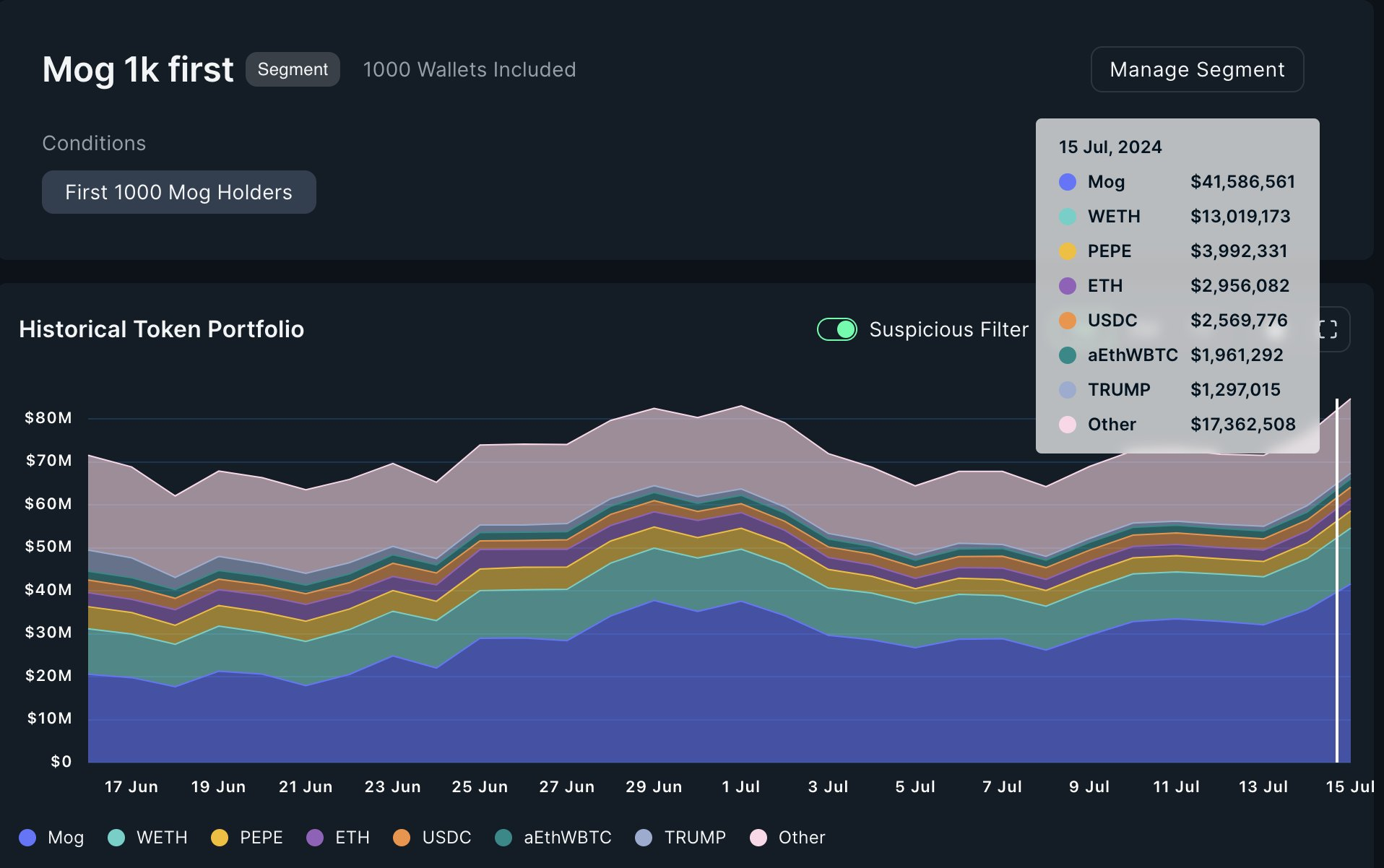Viewport: 1384px width, 868px height.
Task: Select the First 1000 Mog Holders condition
Action: click(x=178, y=192)
